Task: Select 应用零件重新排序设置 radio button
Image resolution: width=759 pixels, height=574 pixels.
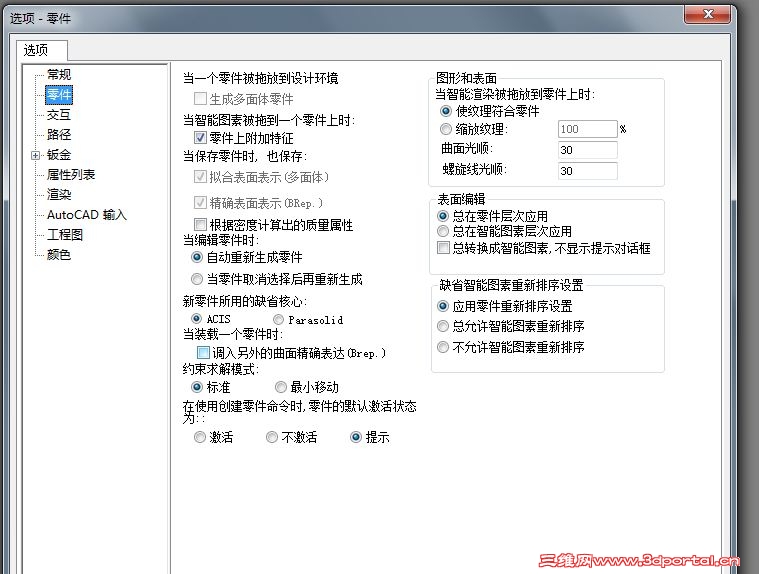Action: coord(443,306)
